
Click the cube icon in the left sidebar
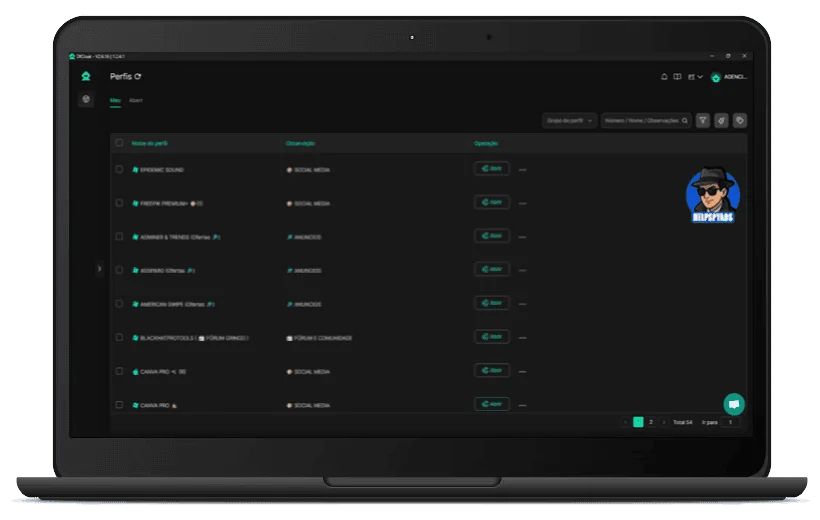[86, 100]
